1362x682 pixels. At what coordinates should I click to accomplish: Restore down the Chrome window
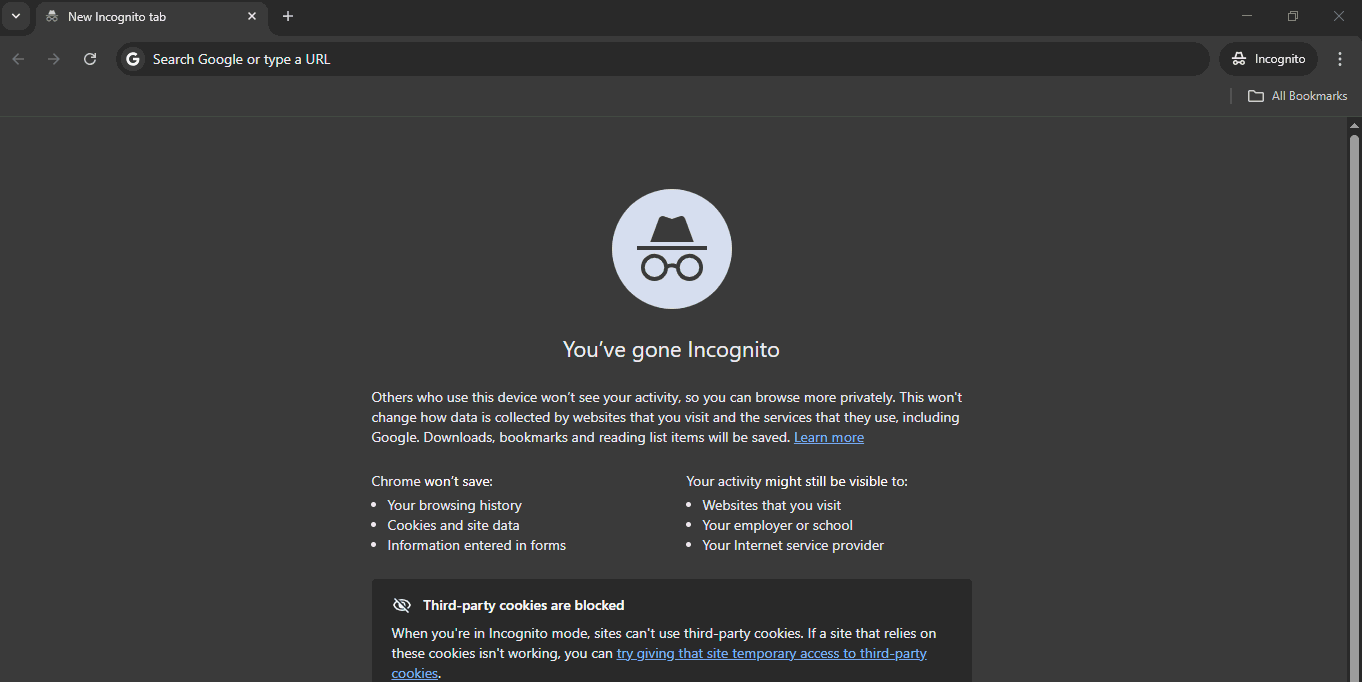coord(1292,16)
